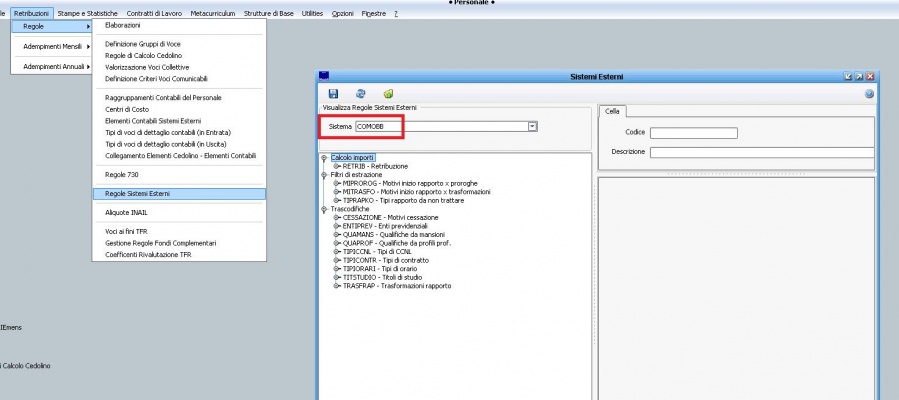This screenshot has width=899, height=400.
Task: Click the Codice input field
Action: (694, 133)
